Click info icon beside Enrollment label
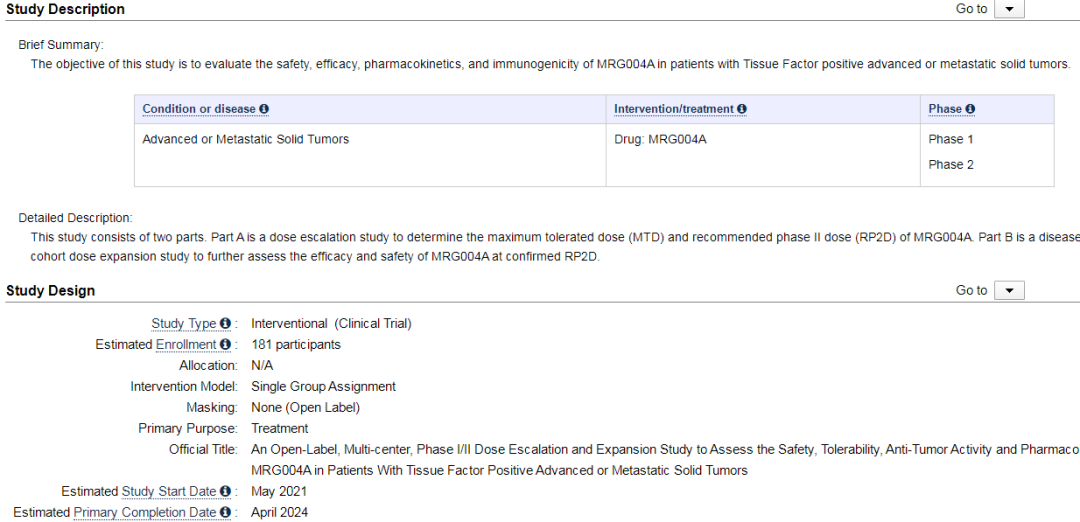This screenshot has height=522, width=1080. [225, 345]
